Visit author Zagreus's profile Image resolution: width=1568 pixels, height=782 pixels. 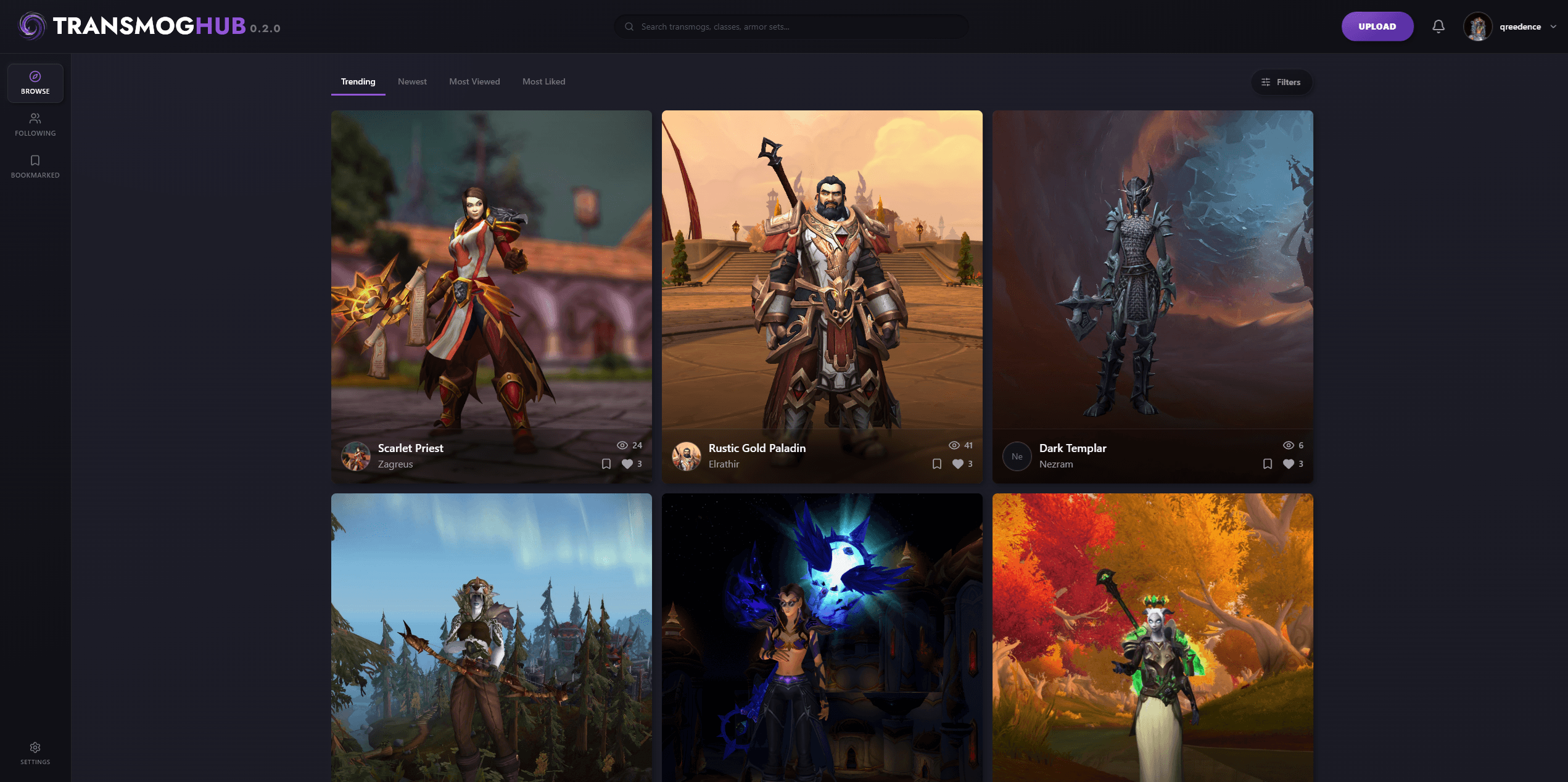(395, 464)
